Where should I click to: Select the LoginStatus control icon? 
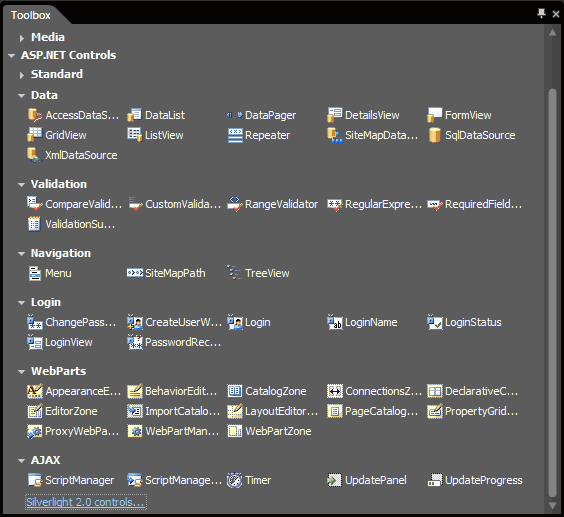[435, 322]
